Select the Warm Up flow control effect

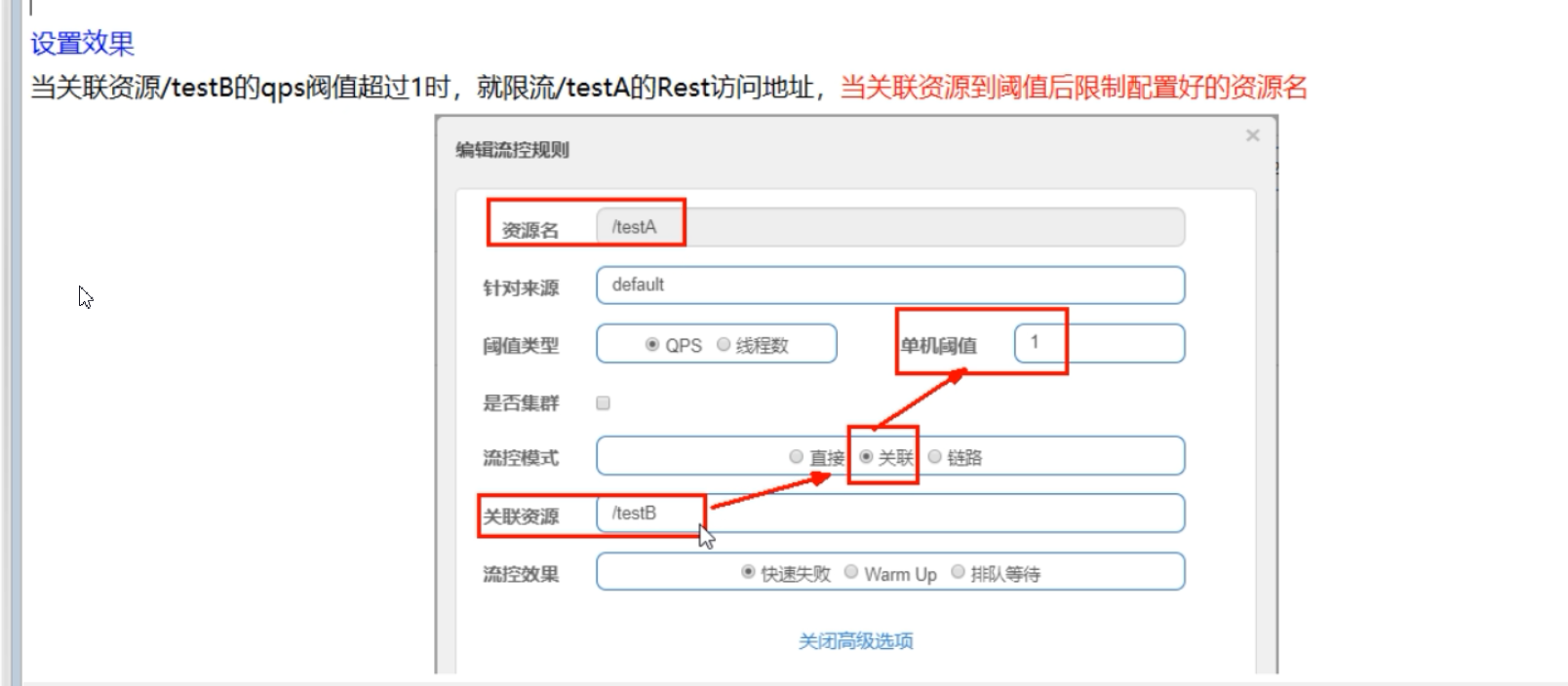(851, 572)
